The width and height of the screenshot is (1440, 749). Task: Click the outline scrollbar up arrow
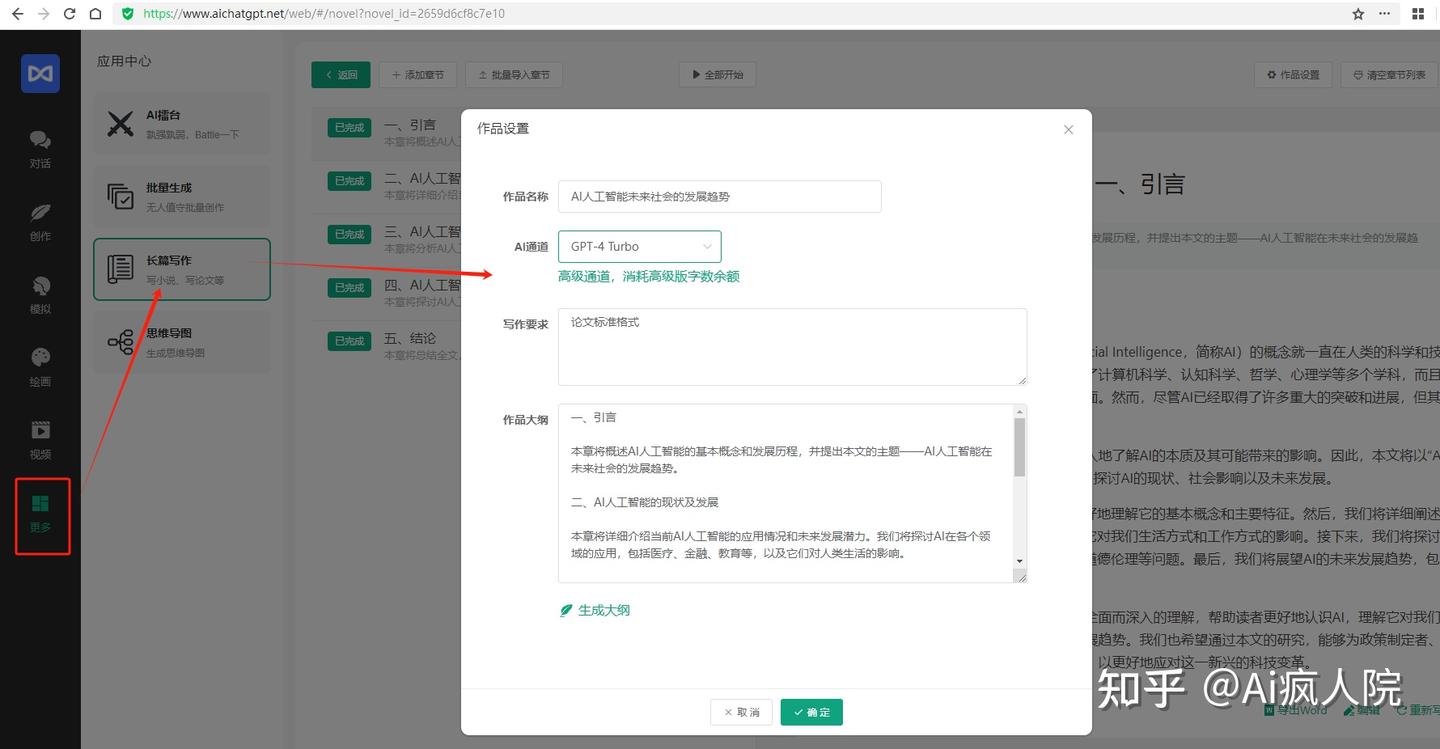(x=1019, y=412)
